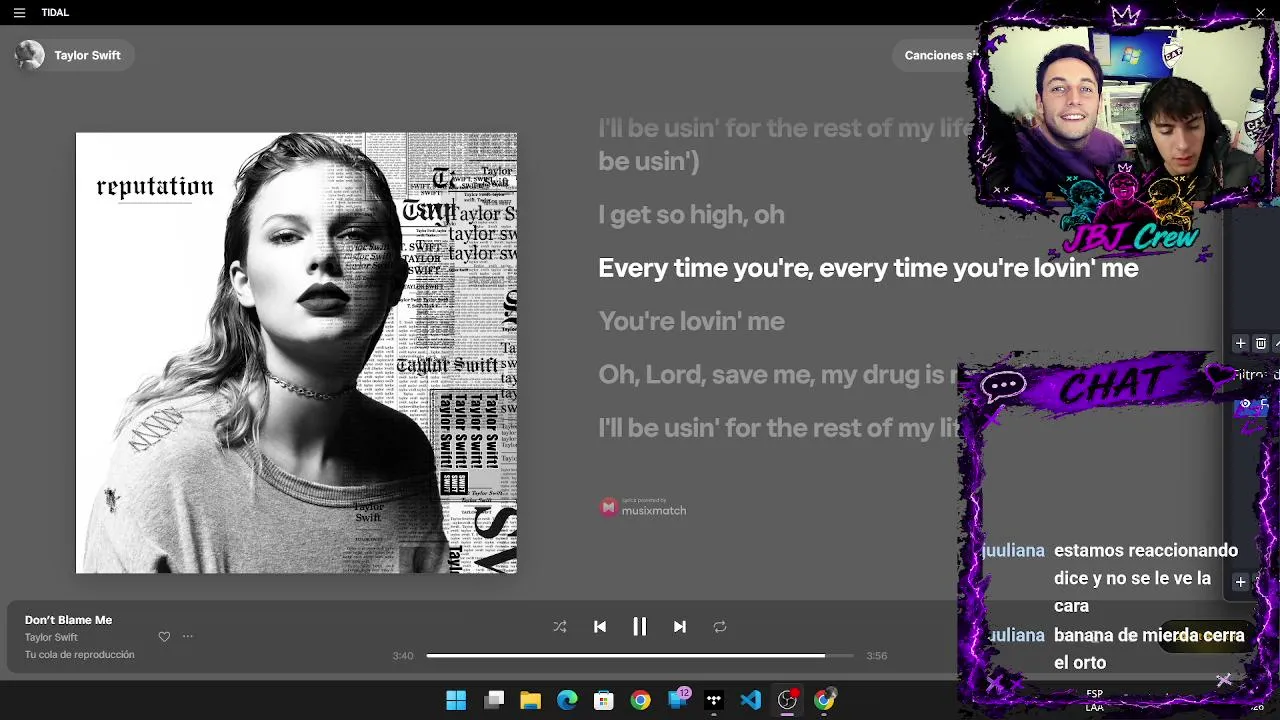This screenshot has width=1280, height=720.
Task: Skip to the next track
Action: click(680, 627)
